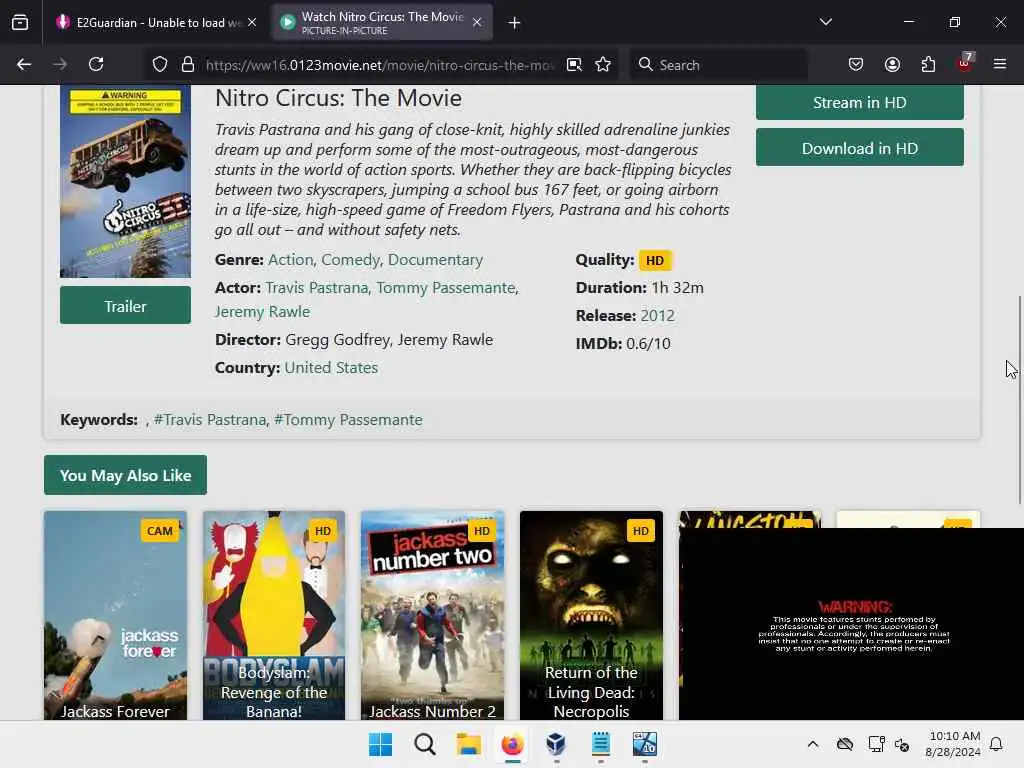Click #Travis Pastrana keyword

[210, 420]
